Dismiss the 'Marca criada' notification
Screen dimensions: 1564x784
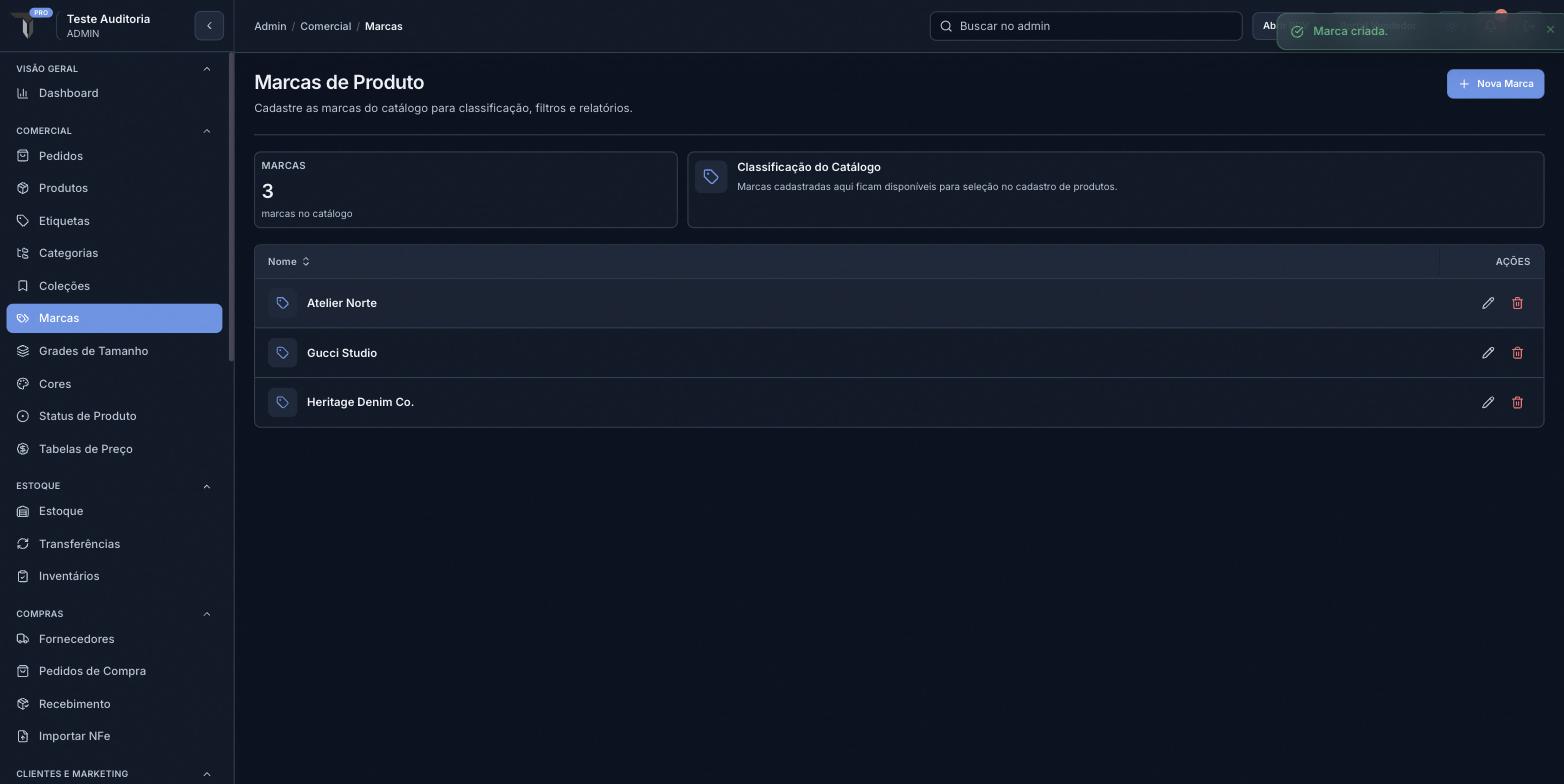tap(1550, 30)
